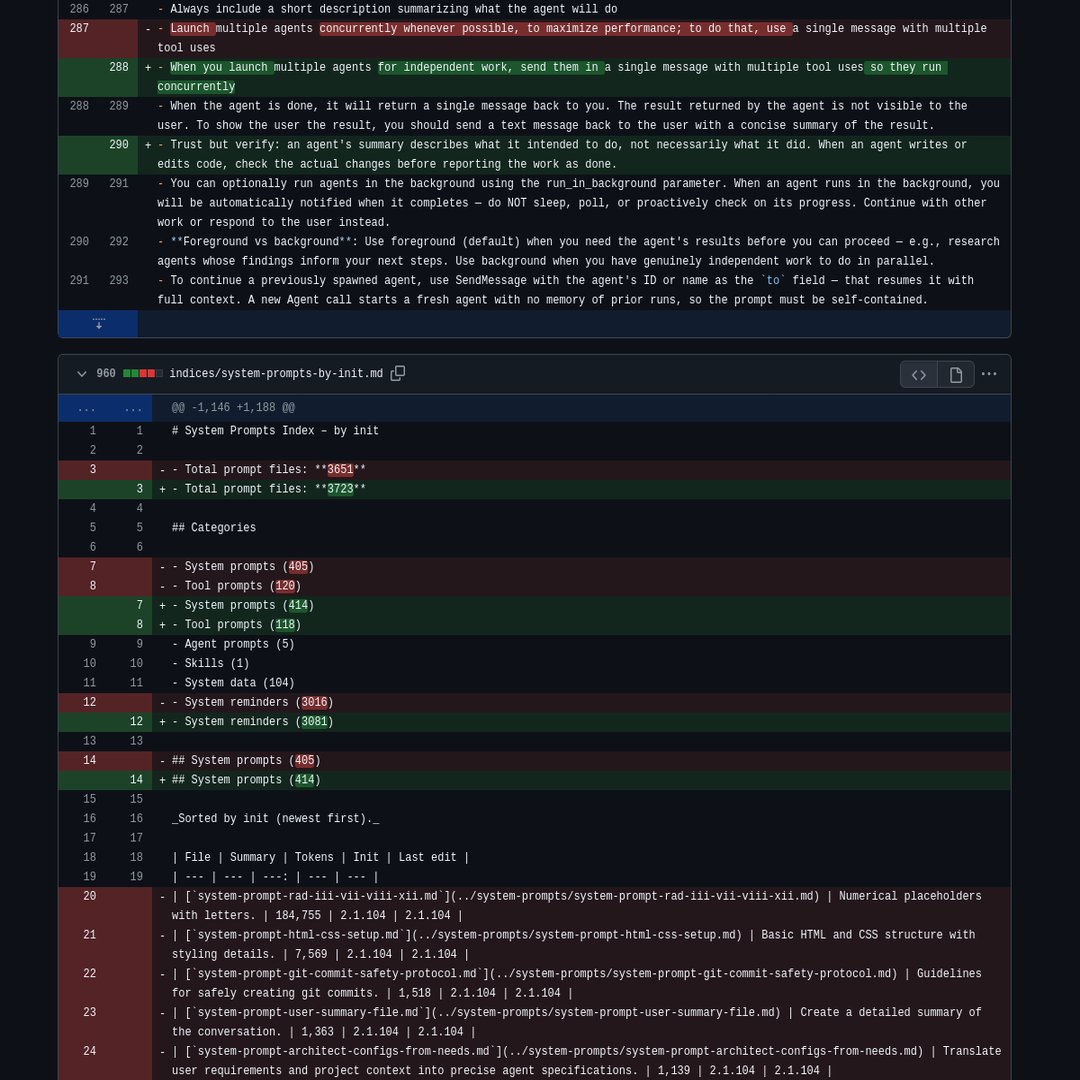
Task: Click removed line 'Total prompt files: **3651**'
Action: pos(534,470)
